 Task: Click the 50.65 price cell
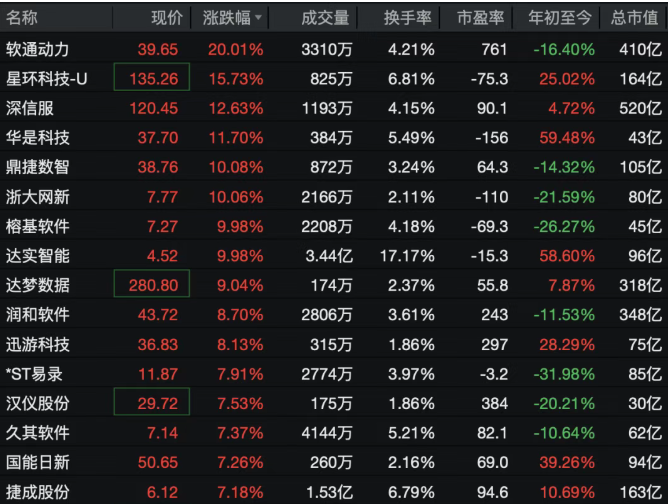pyautogui.click(x=158, y=463)
